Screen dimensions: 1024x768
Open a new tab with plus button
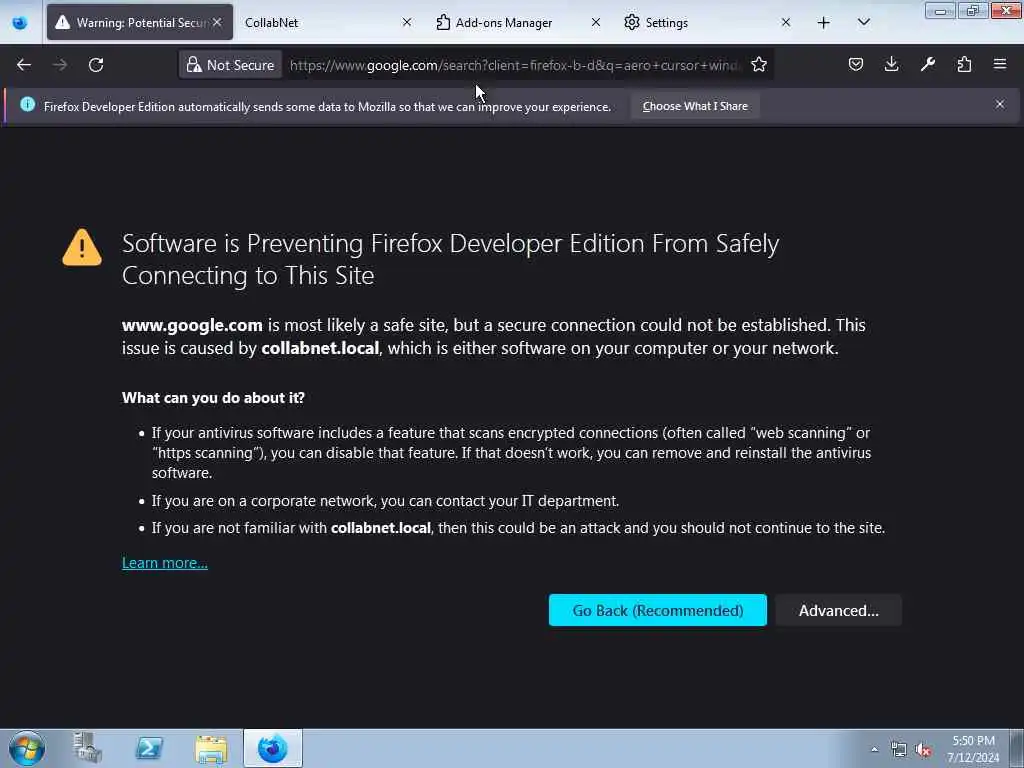pyautogui.click(x=824, y=23)
